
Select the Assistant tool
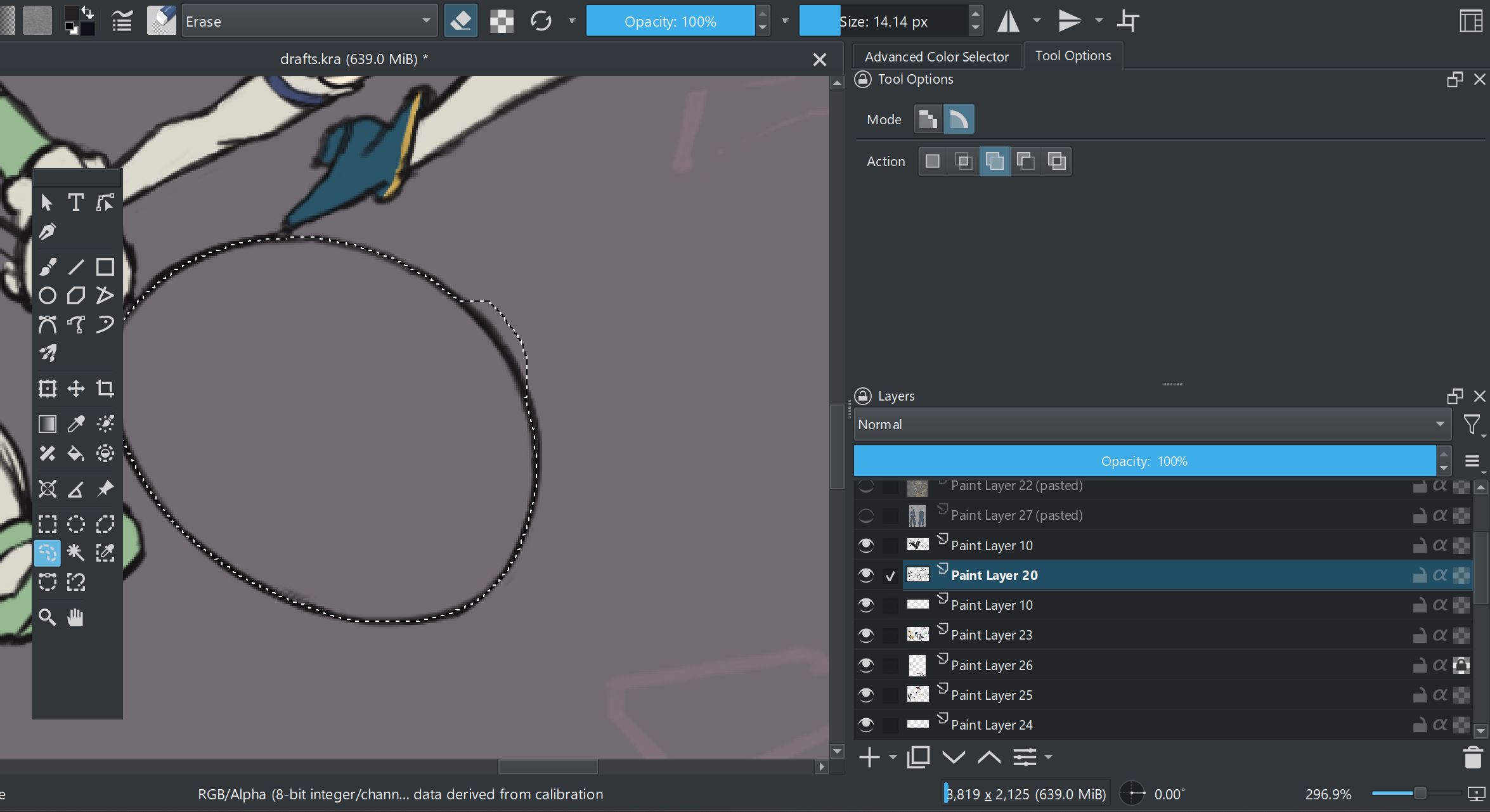point(48,489)
